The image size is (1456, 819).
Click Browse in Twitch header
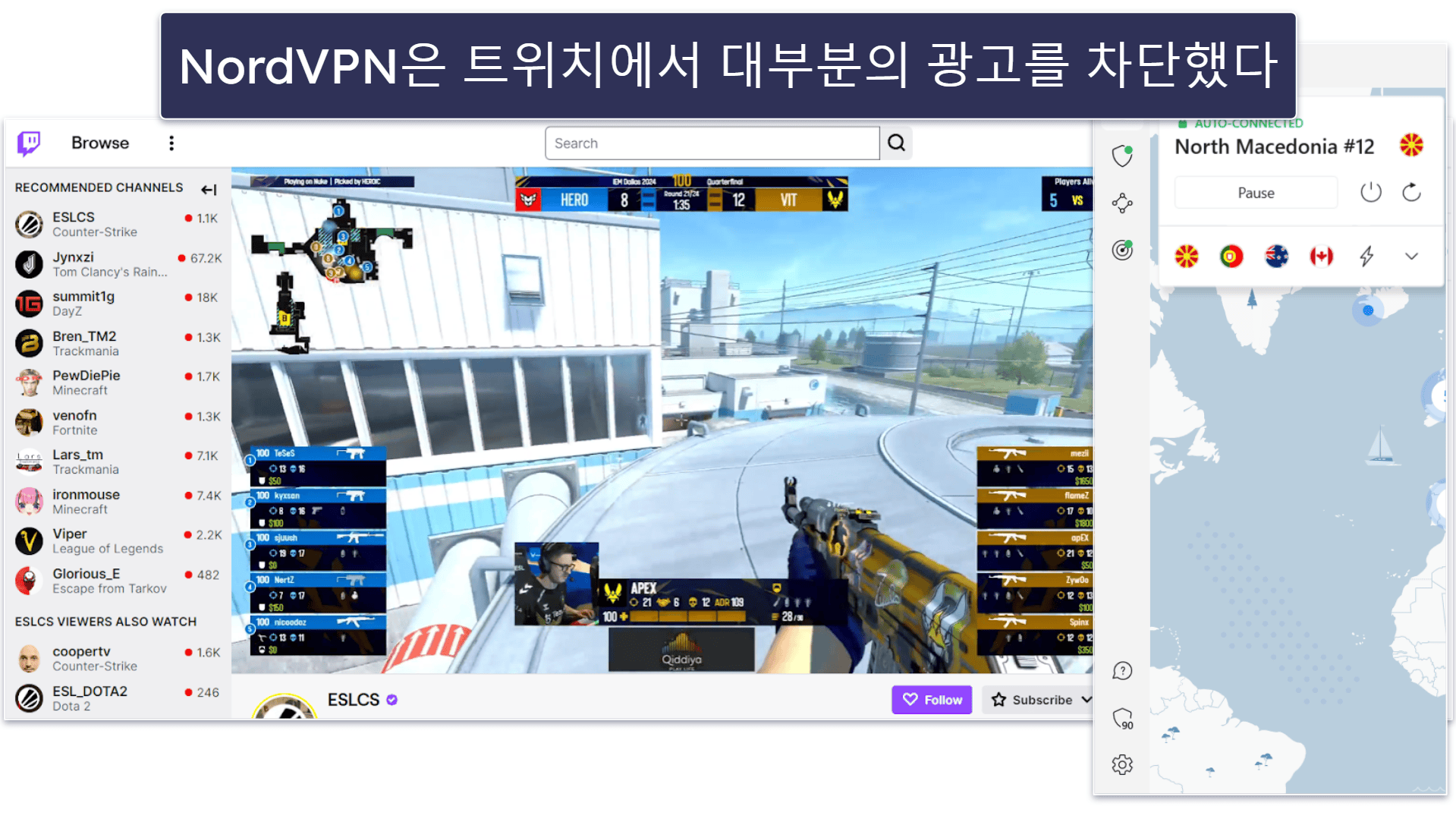(x=100, y=143)
